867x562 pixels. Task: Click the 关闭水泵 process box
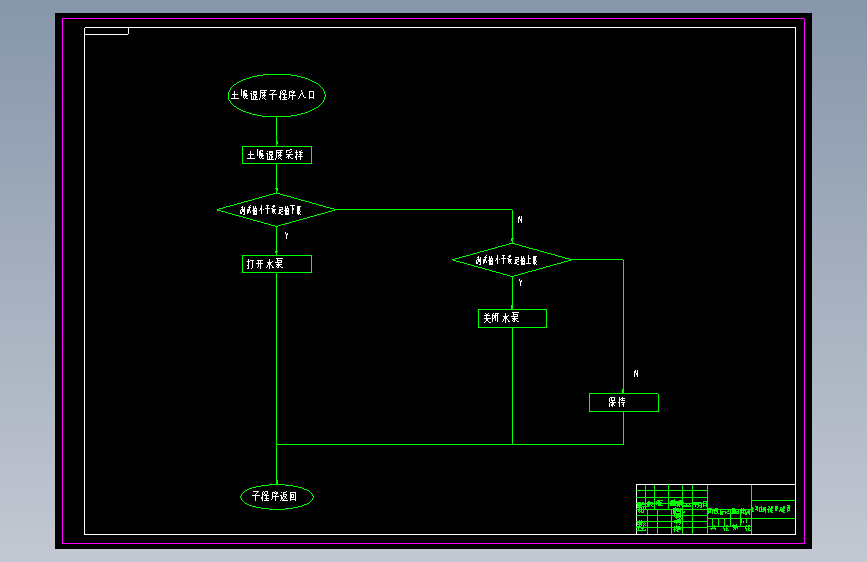[x=512, y=318]
